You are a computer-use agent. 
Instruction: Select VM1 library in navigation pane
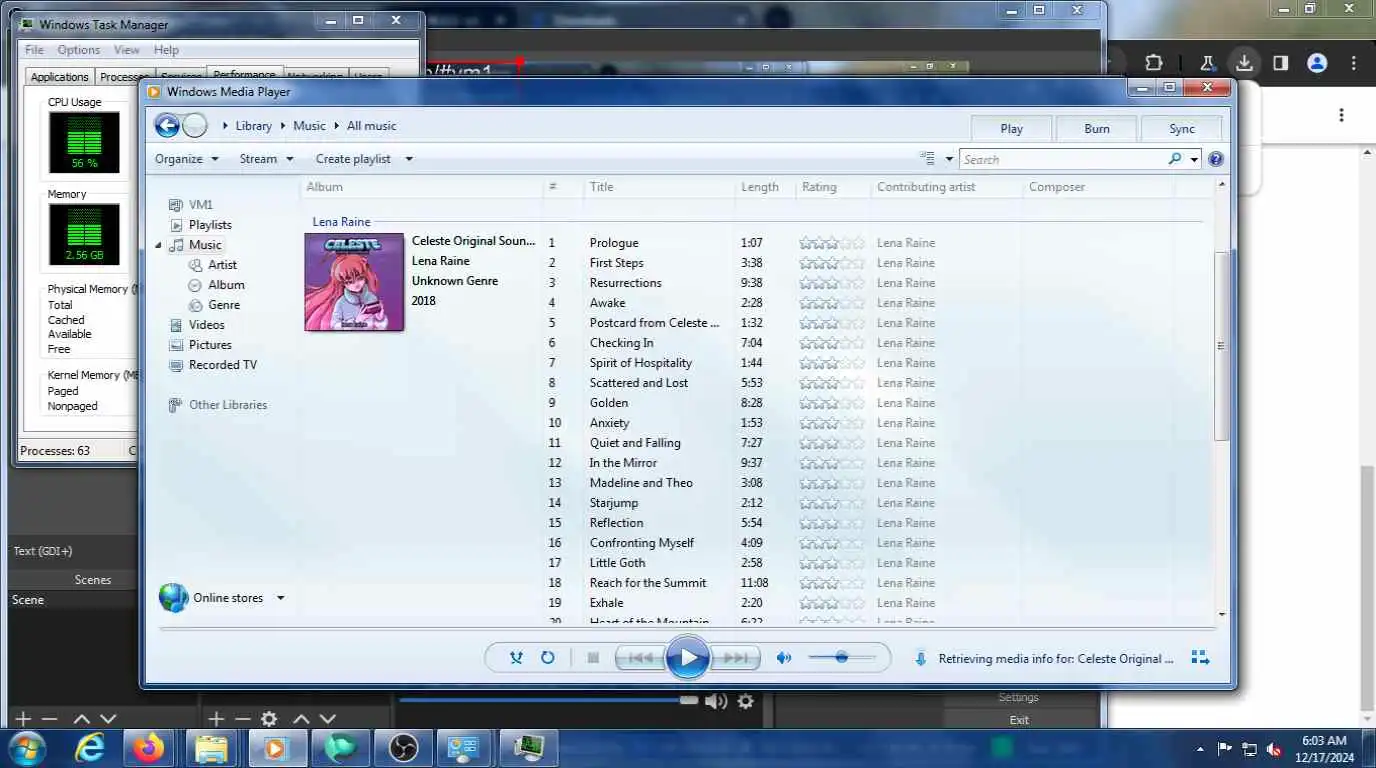click(x=191, y=205)
